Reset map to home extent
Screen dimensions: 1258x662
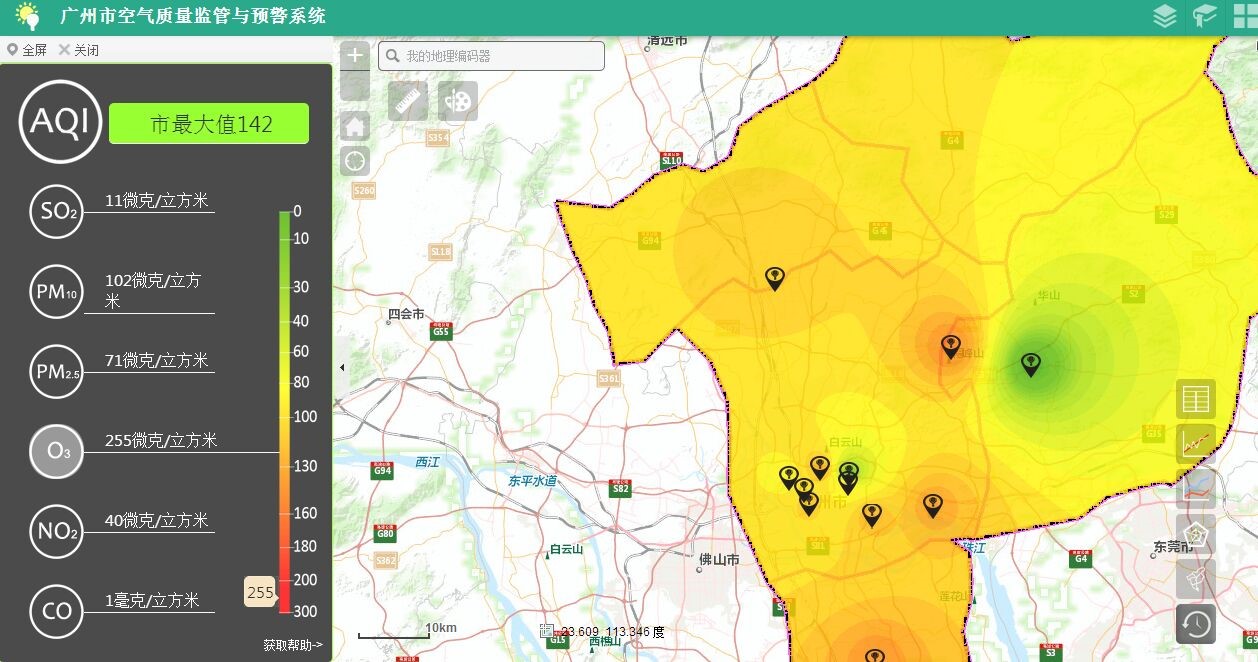[x=355, y=126]
